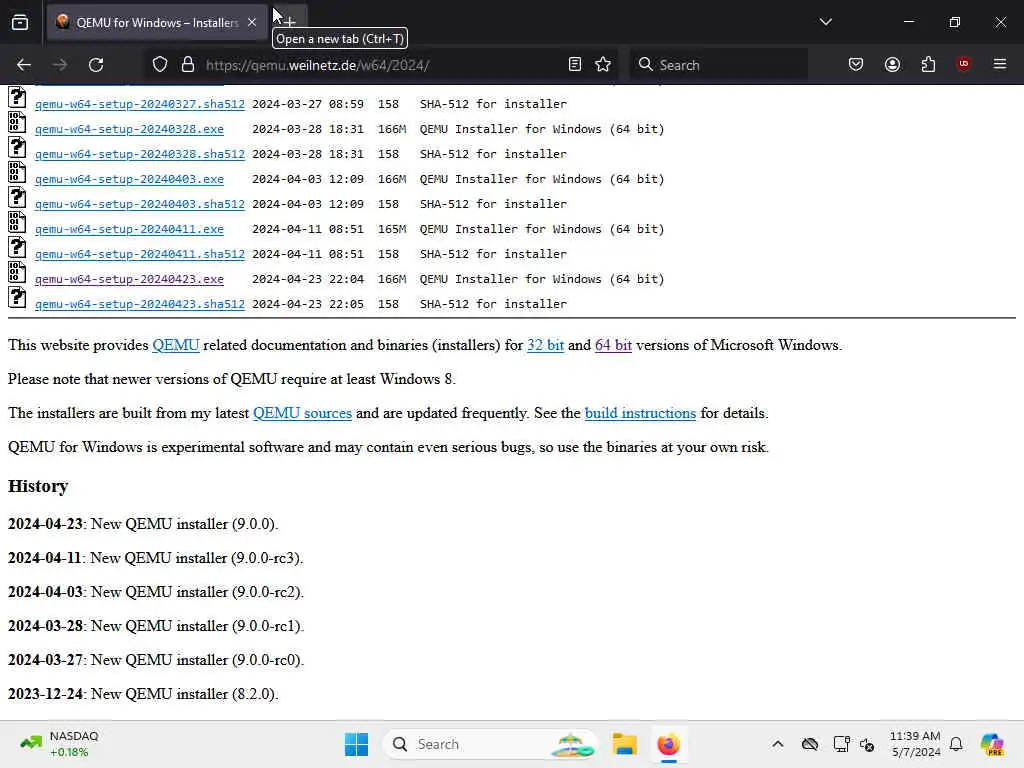
Task: Click unknown file icon for 20240328.sha512
Action: pos(17,147)
